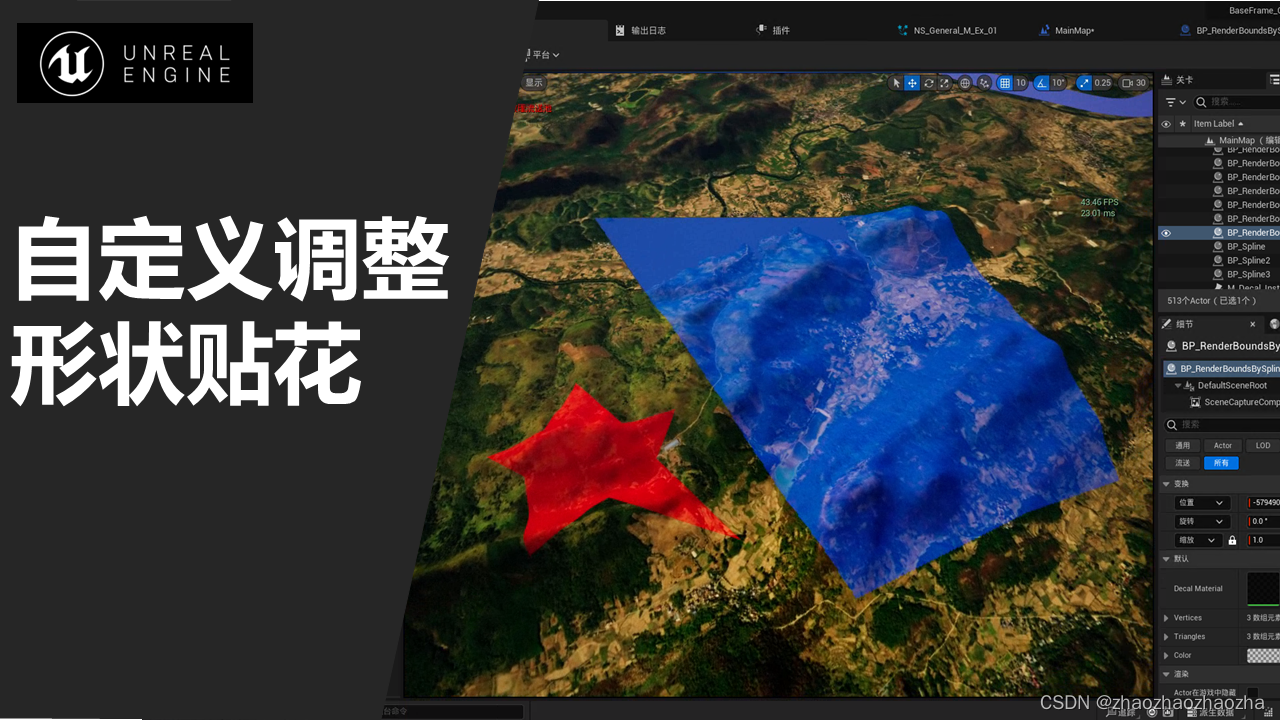This screenshot has width=1280, height=720.
Task: Open the Color property swatch
Action: pyautogui.click(x=1263, y=655)
